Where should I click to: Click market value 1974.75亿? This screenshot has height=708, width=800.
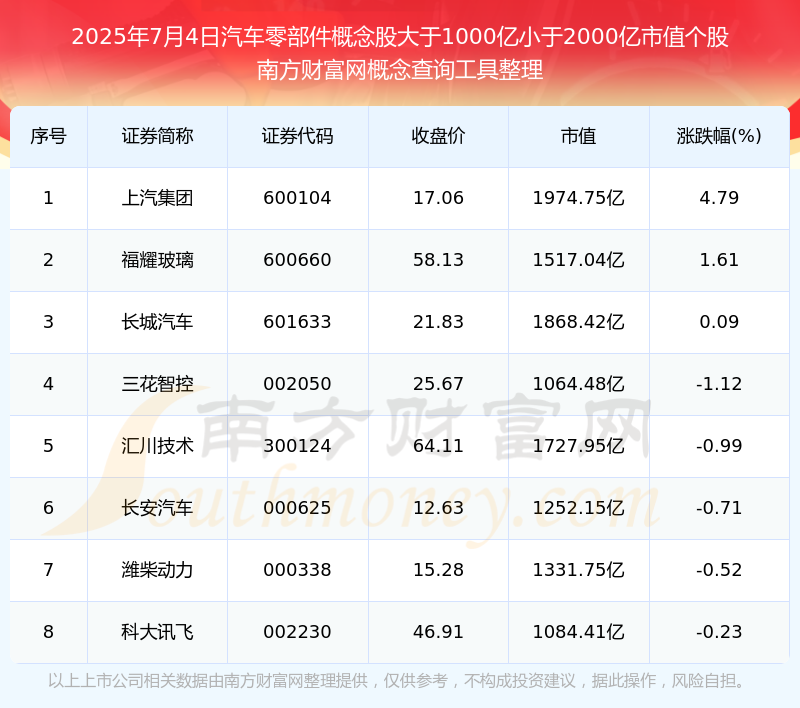pyautogui.click(x=579, y=198)
